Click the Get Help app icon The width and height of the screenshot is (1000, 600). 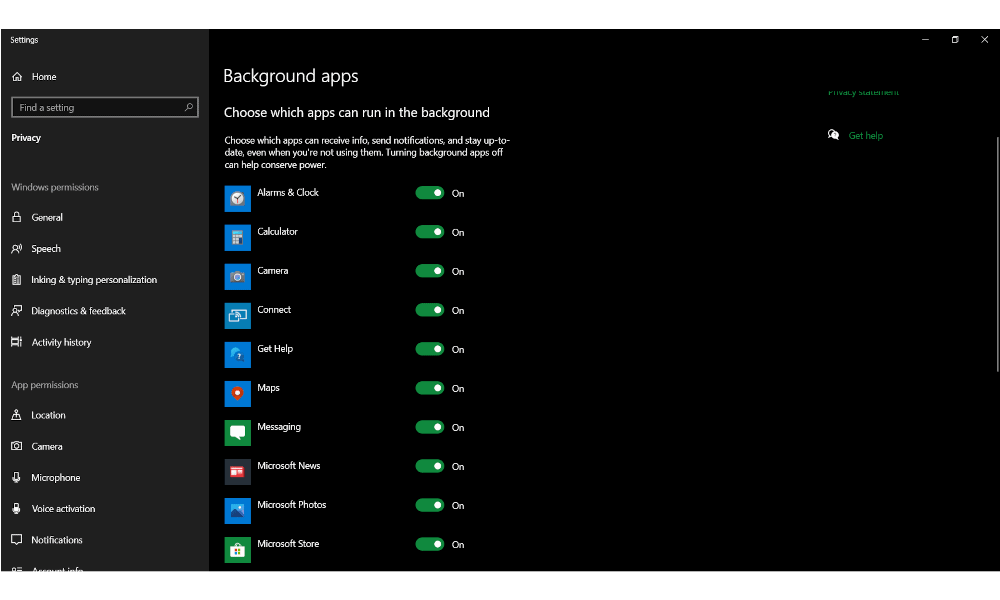pos(237,355)
